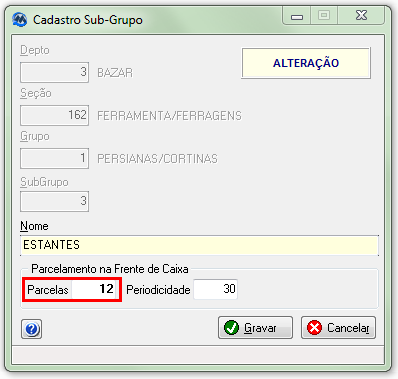Click the green checkmark icon on Gravar
Viewport: 398px width, 379px height.
[x=231, y=328]
